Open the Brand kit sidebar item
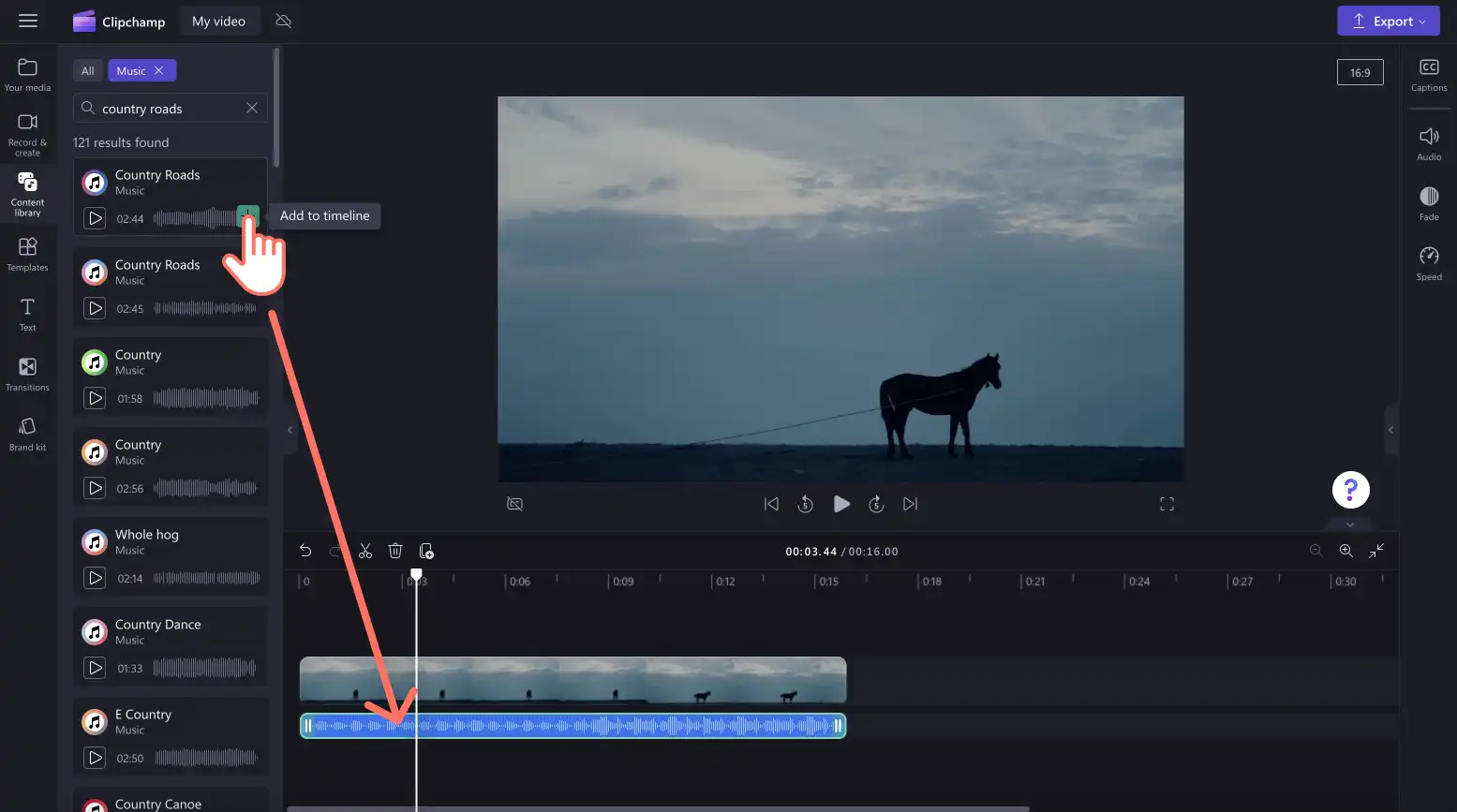Image resolution: width=1457 pixels, height=812 pixels. tap(27, 434)
